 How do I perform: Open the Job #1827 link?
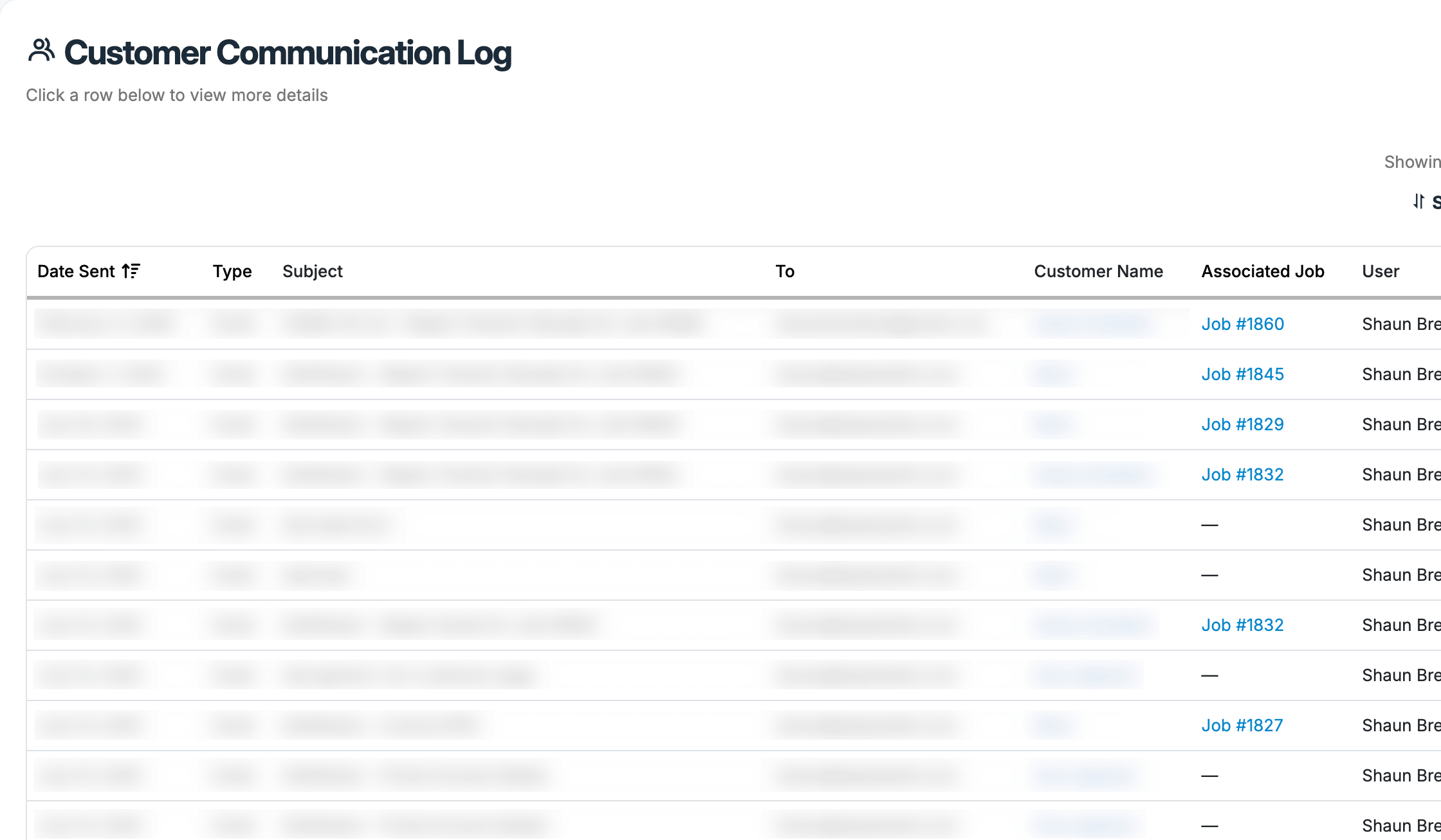[1242, 726]
